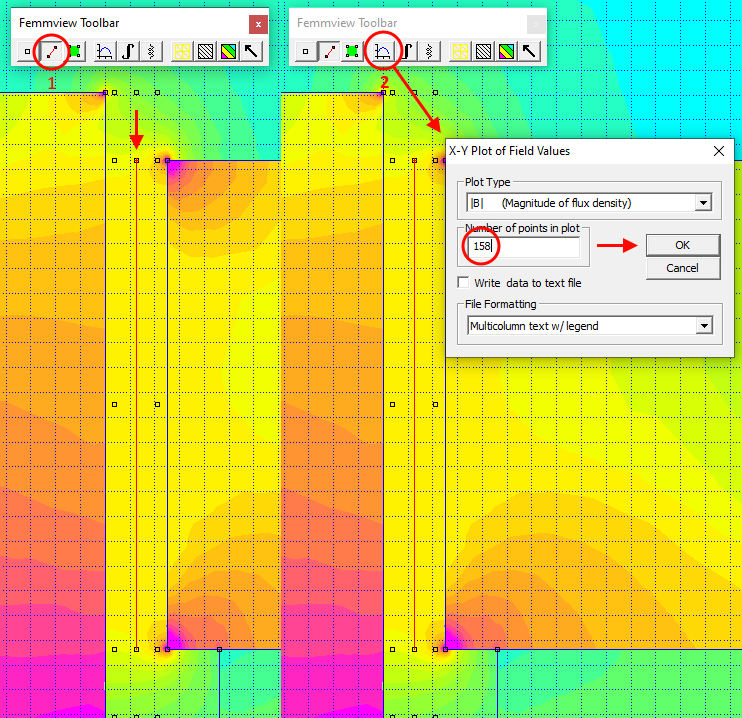Image resolution: width=742 pixels, height=718 pixels.
Task: Select contour line mode in the grayed-out Femmview Toolbar
Action: (329, 52)
